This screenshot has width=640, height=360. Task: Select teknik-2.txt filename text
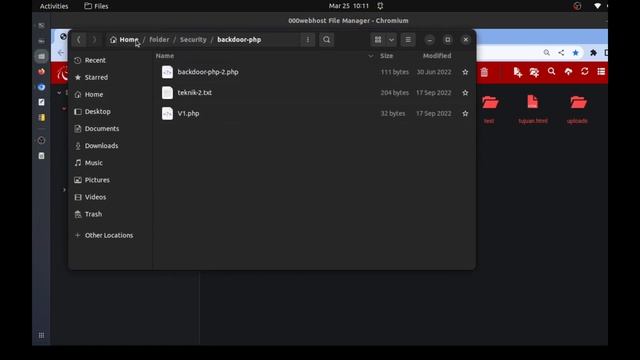(x=195, y=93)
